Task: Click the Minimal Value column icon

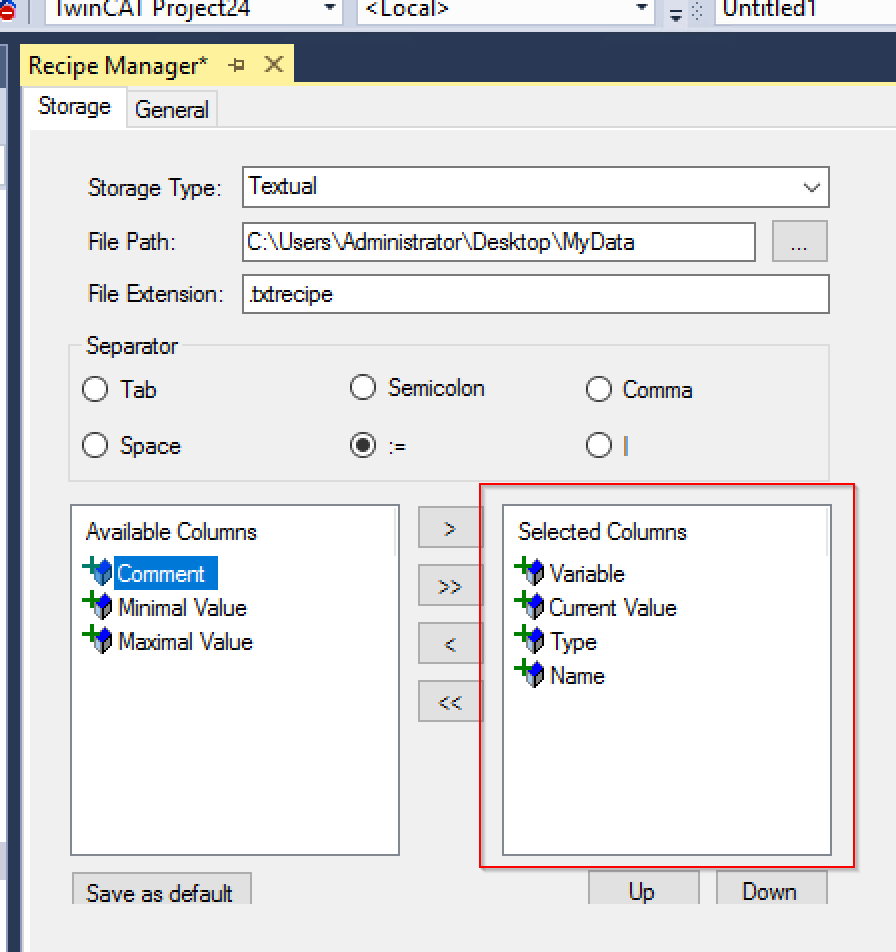Action: tap(98, 606)
